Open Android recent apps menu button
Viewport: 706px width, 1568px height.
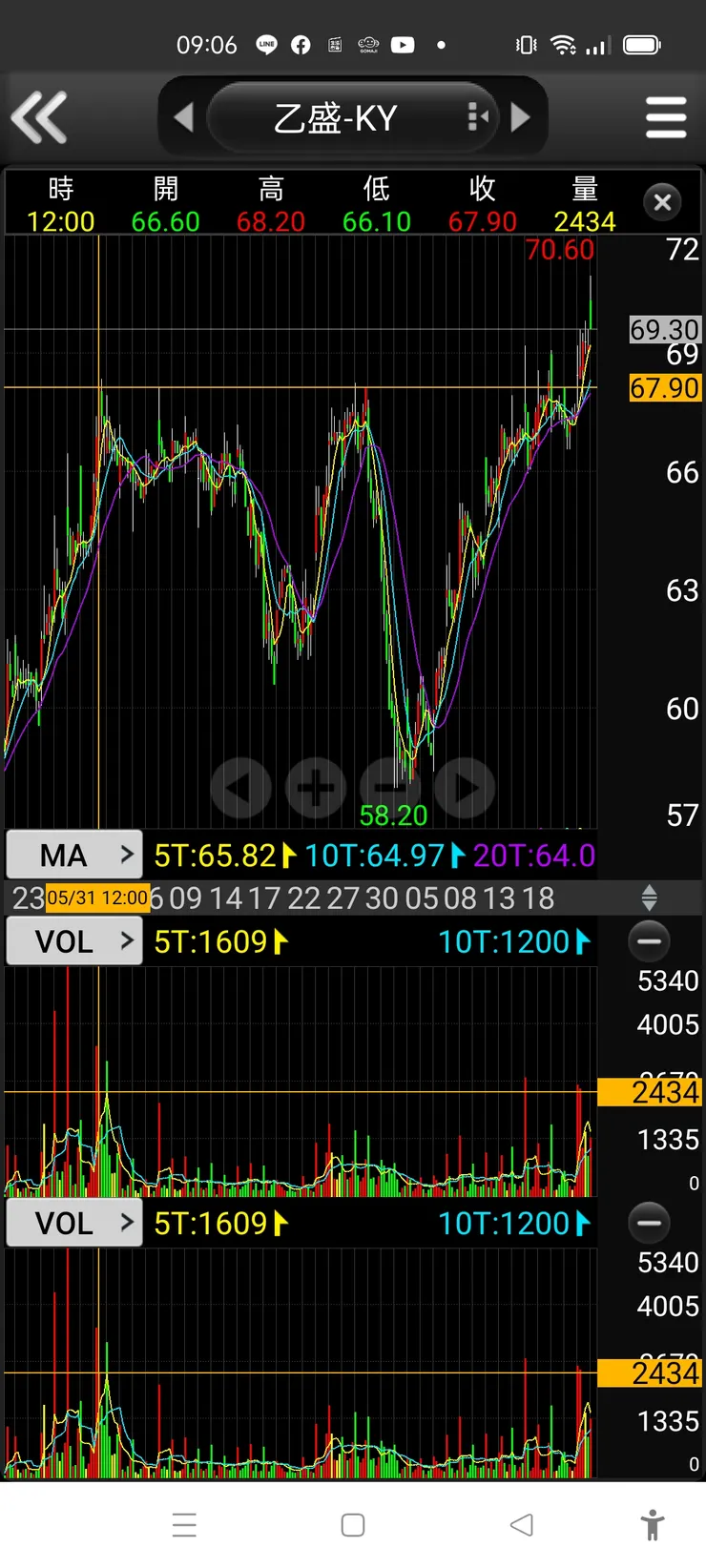184,1525
